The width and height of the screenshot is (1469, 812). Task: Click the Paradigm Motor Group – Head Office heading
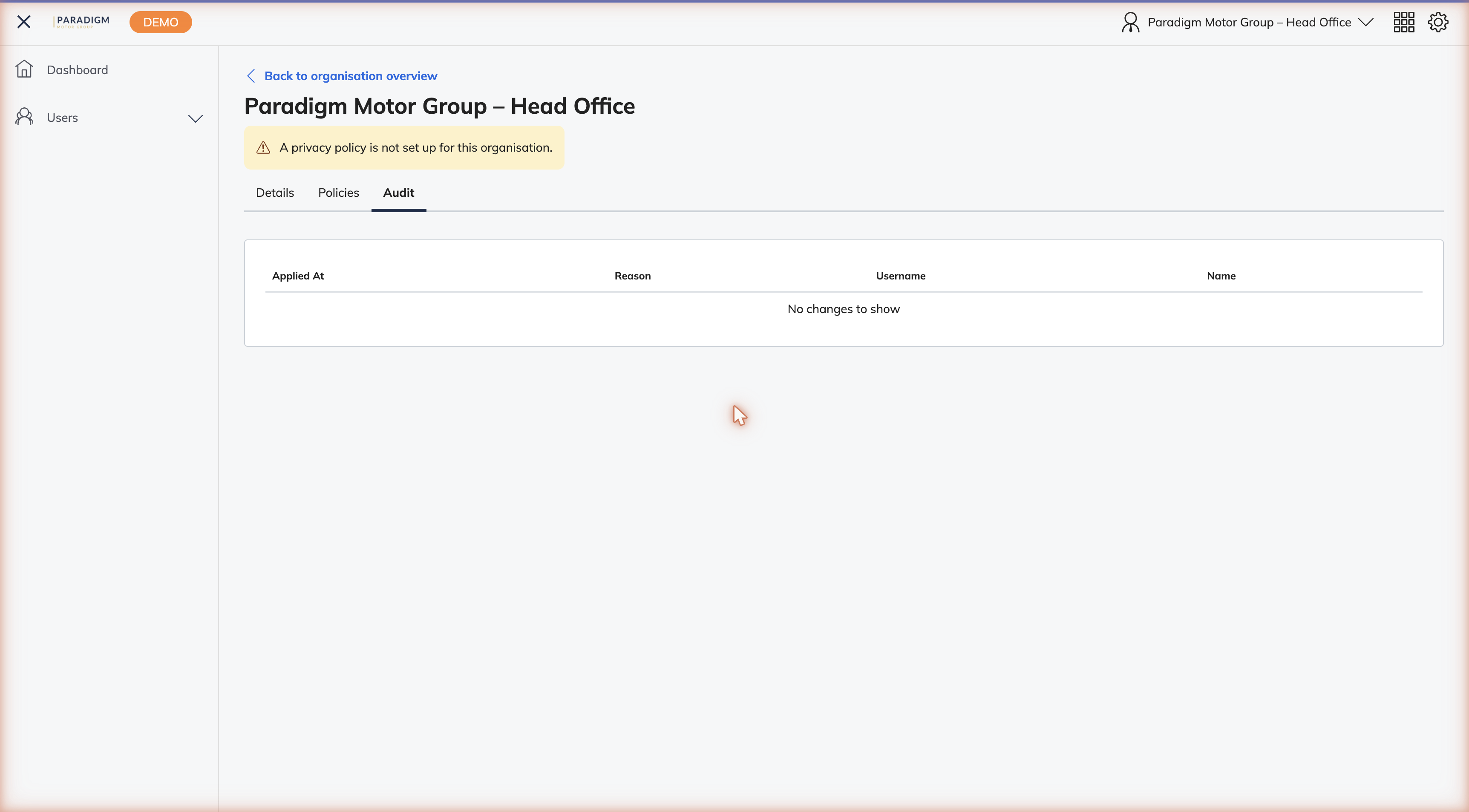(440, 106)
